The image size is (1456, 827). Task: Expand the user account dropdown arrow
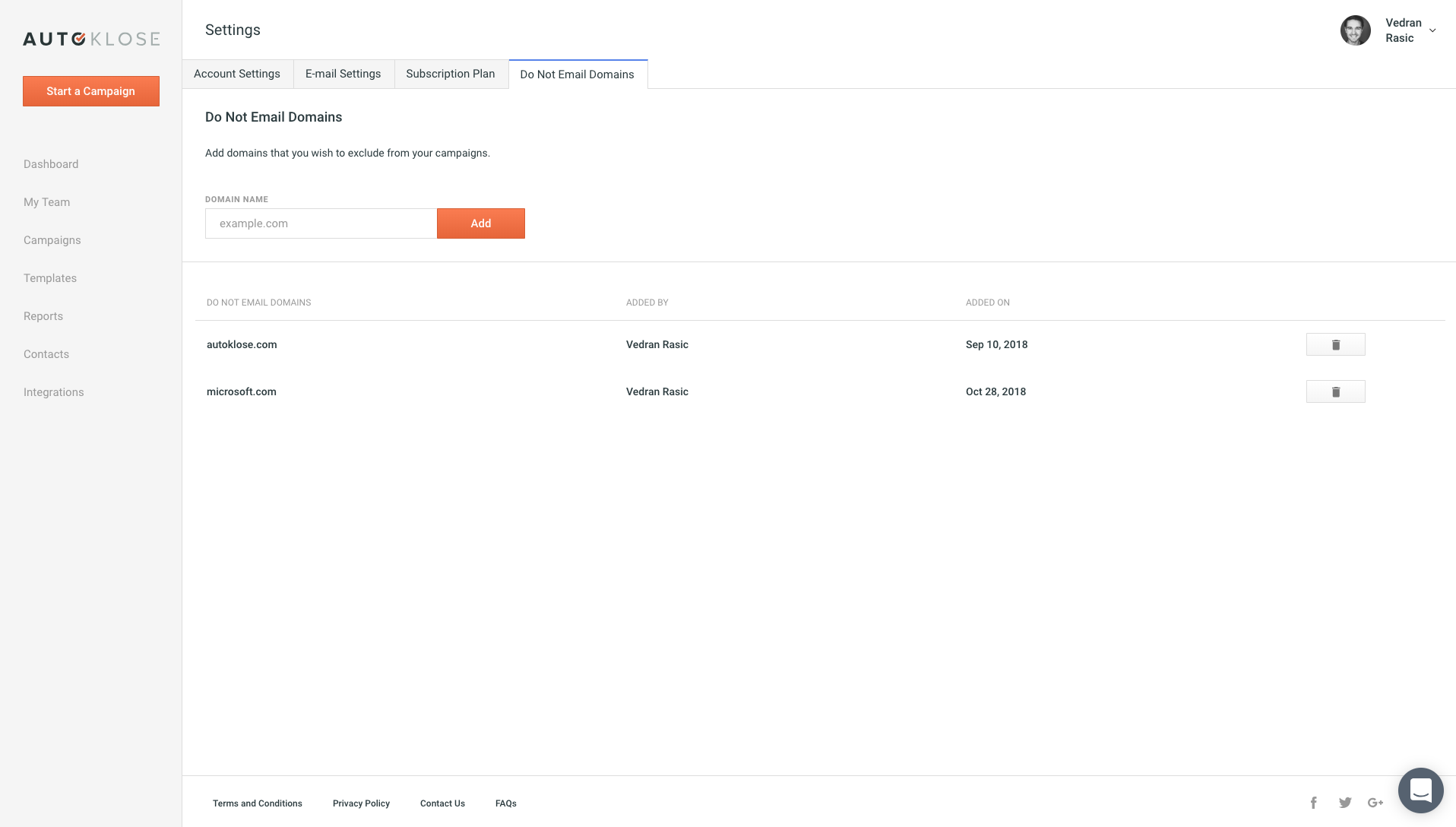coord(1432,30)
